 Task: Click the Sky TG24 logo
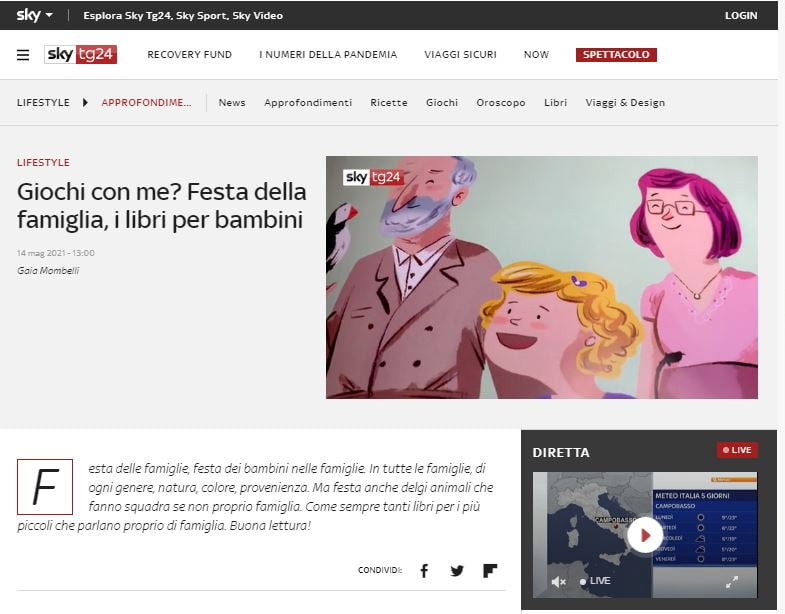coord(81,55)
